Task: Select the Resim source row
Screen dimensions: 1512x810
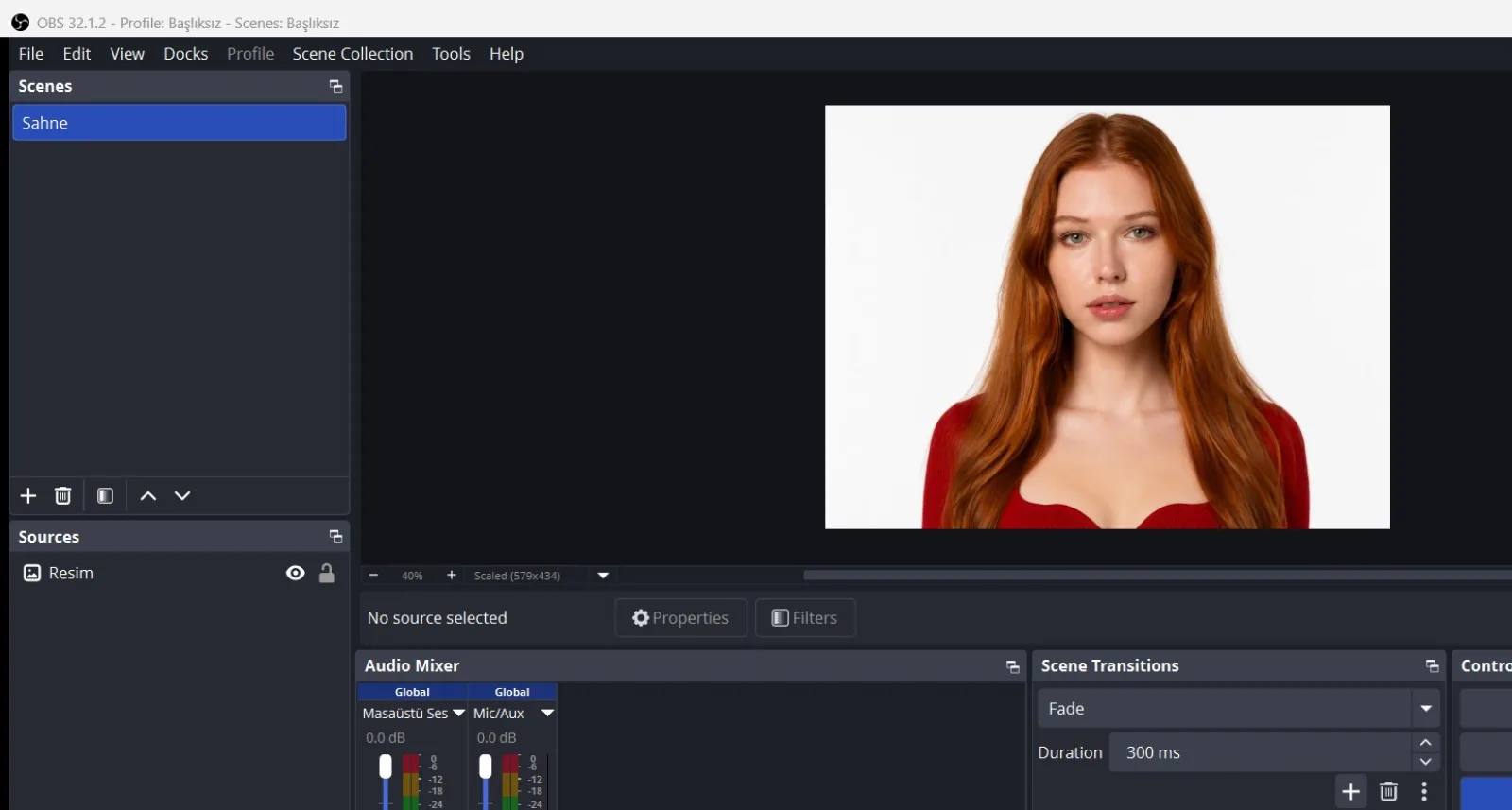Action: [x=180, y=573]
